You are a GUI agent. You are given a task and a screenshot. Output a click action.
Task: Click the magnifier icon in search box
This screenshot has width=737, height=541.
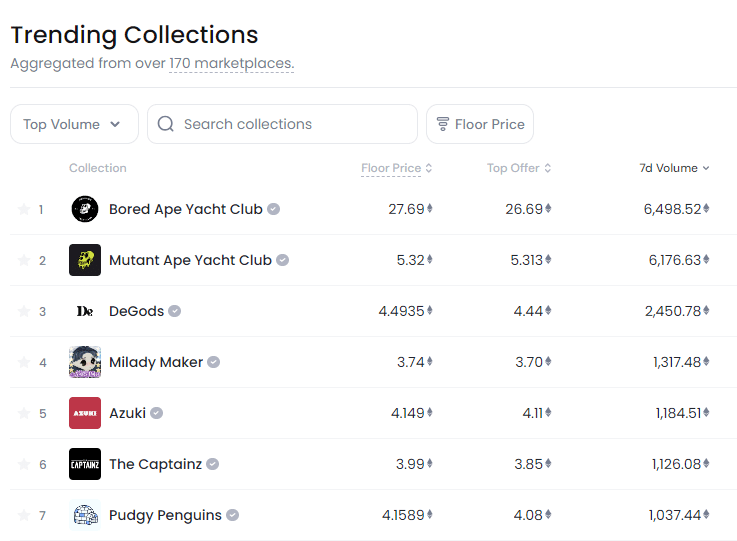point(165,124)
